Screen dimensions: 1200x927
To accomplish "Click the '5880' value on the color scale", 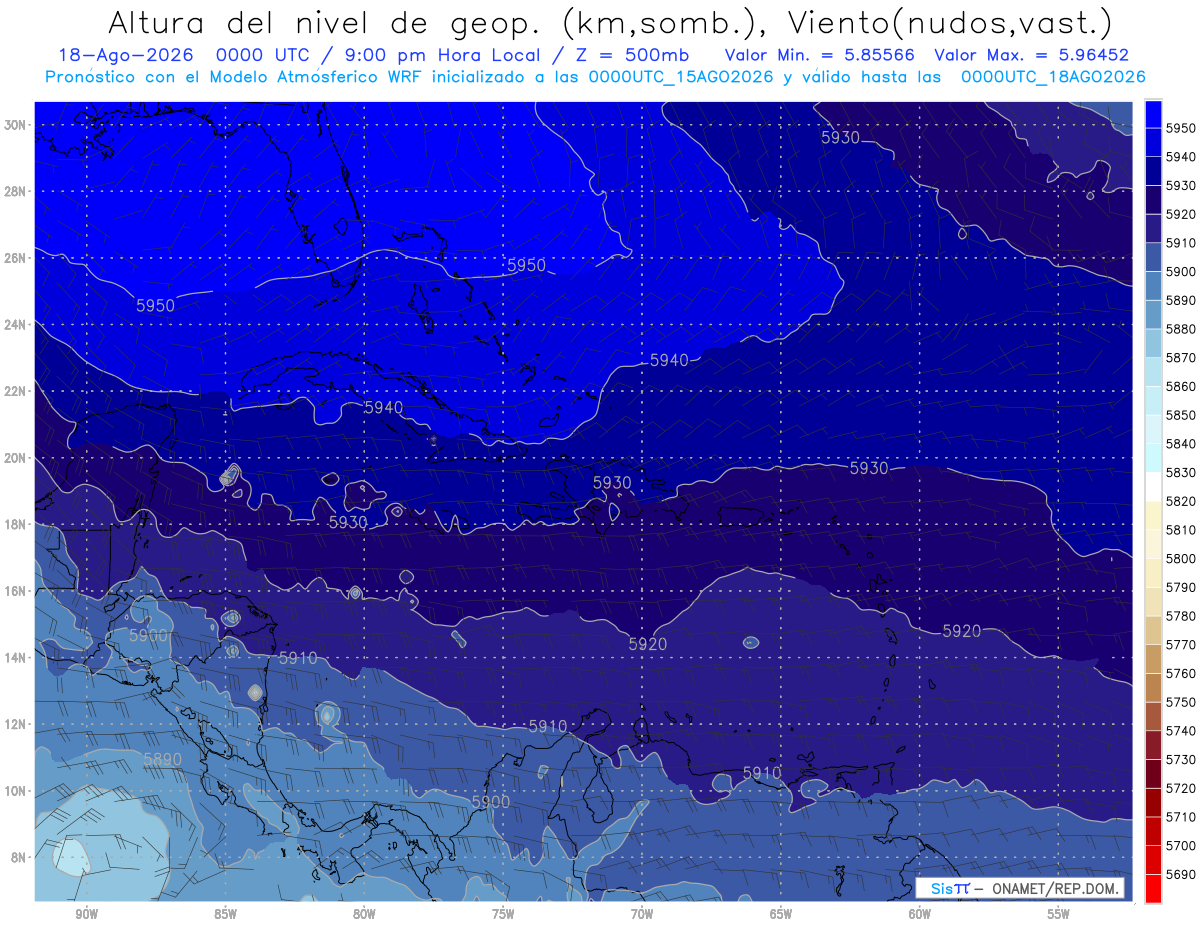I will click(x=1180, y=329).
